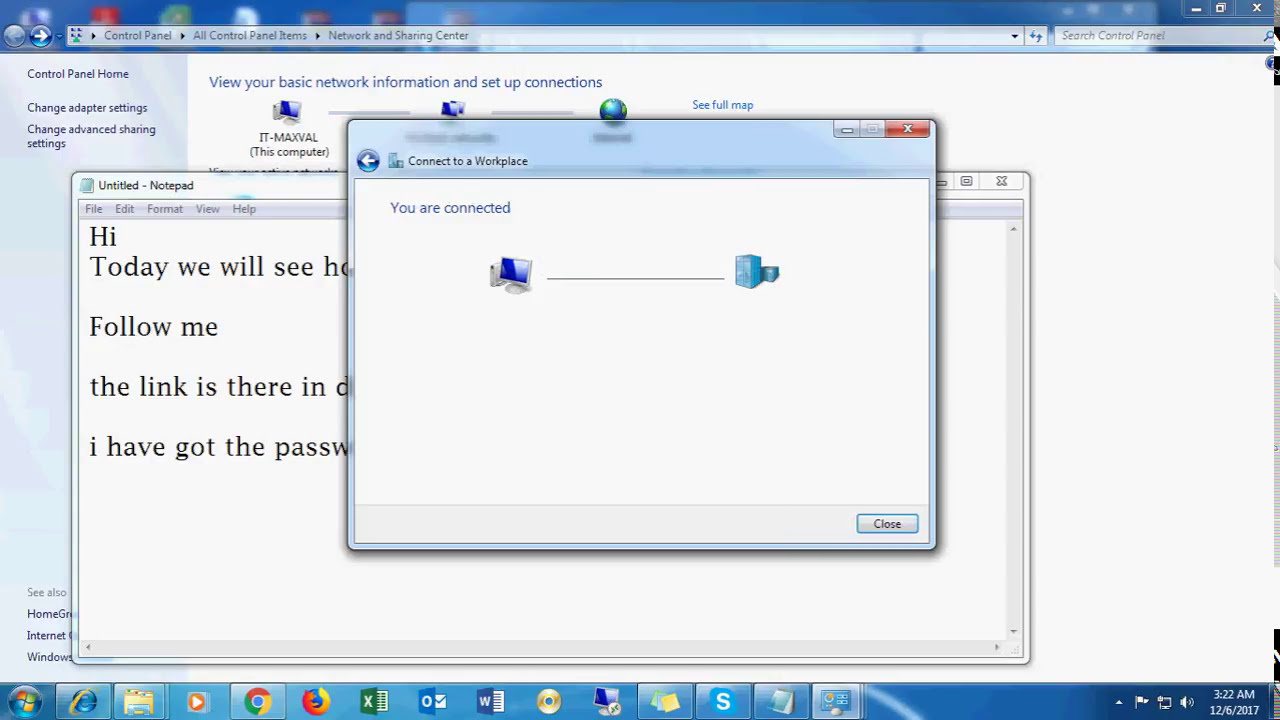1280x720 pixels.
Task: Go back in Control Panel navigation
Action: click(14, 36)
